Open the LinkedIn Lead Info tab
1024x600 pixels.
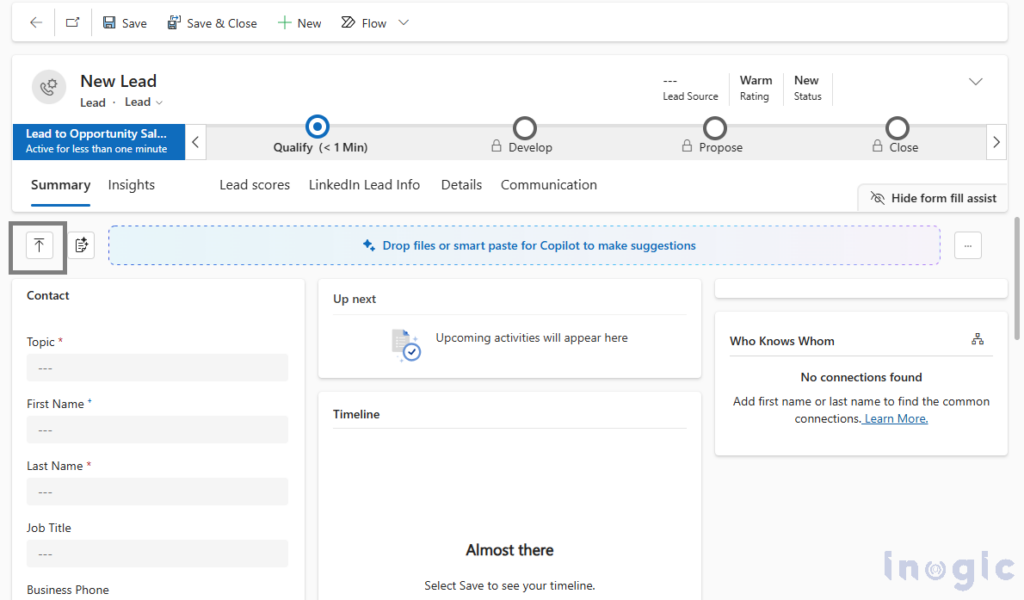364,185
